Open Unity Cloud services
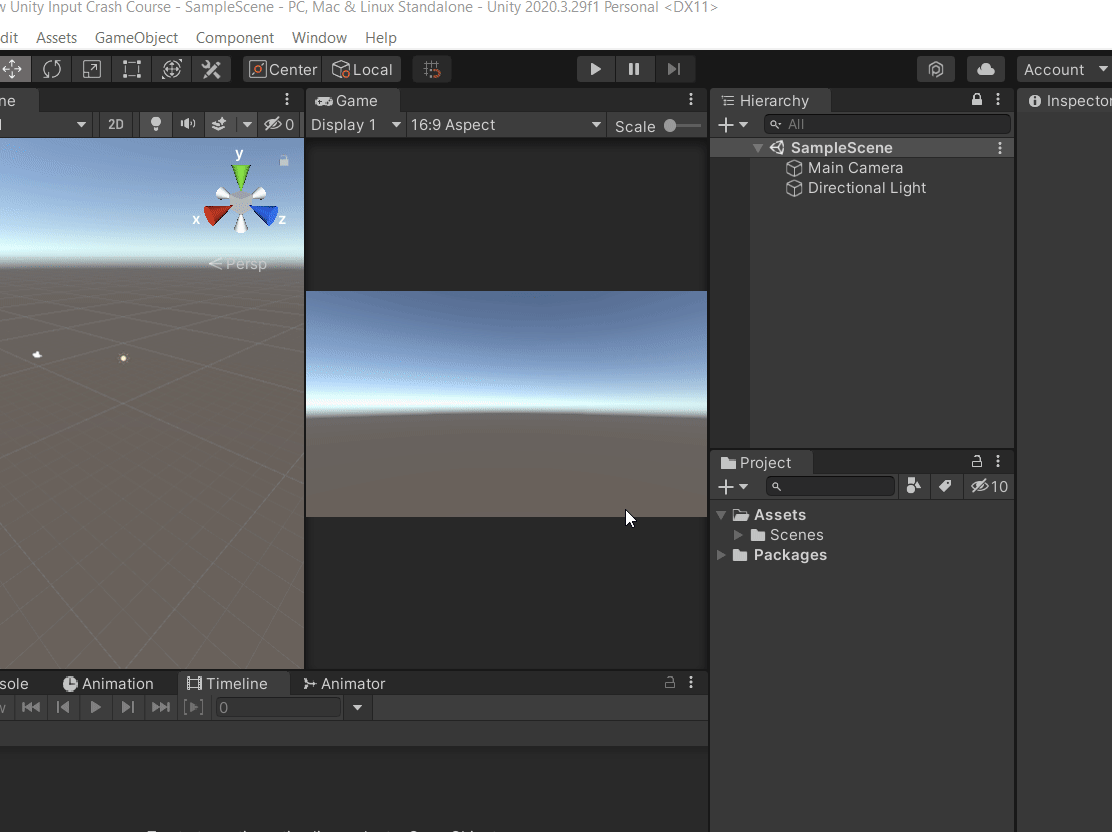Screen dimensions: 1112x832 point(985,69)
